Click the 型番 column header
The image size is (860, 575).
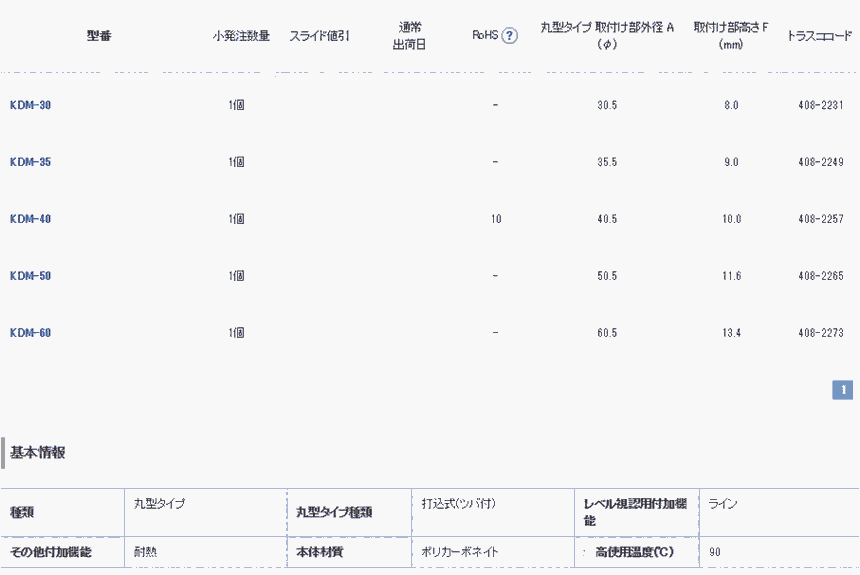(99, 36)
